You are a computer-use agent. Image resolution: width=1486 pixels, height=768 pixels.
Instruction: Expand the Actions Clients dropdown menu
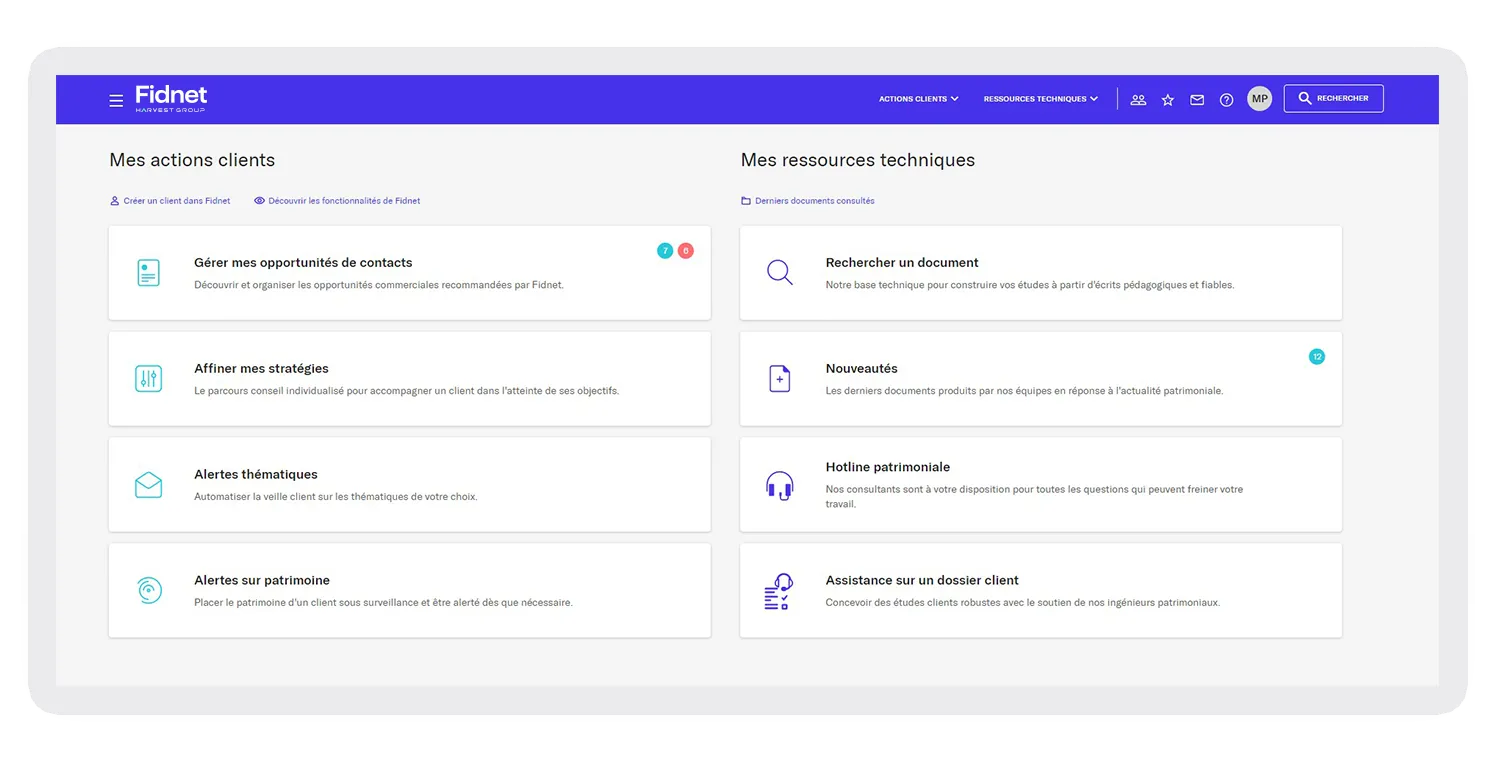pyautogui.click(x=919, y=99)
